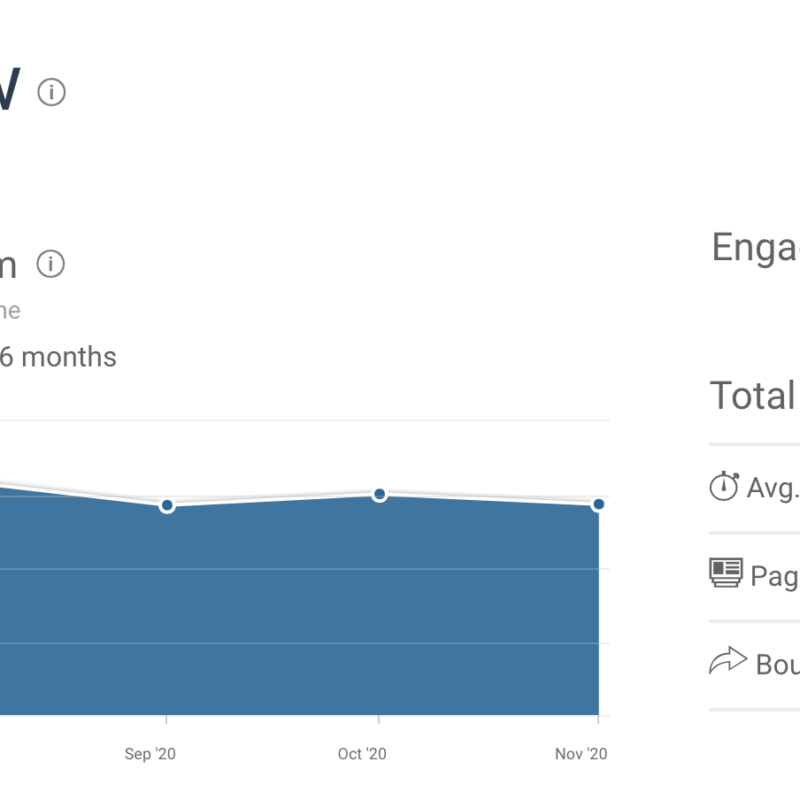
Task: Click the 'Bou' metric label
Action: point(777,665)
